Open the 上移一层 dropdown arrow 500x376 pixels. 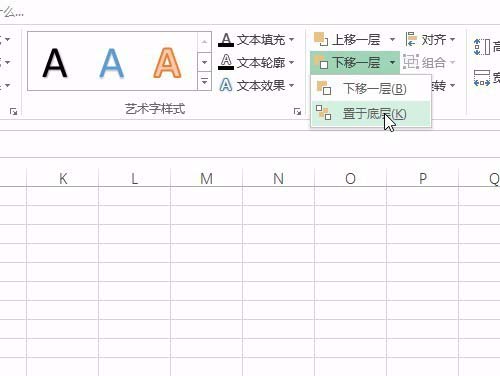click(392, 40)
